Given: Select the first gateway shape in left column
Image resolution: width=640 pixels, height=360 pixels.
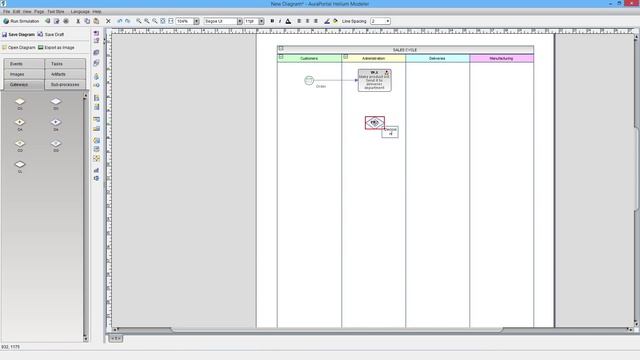Looking at the screenshot, I should click(x=20, y=101).
